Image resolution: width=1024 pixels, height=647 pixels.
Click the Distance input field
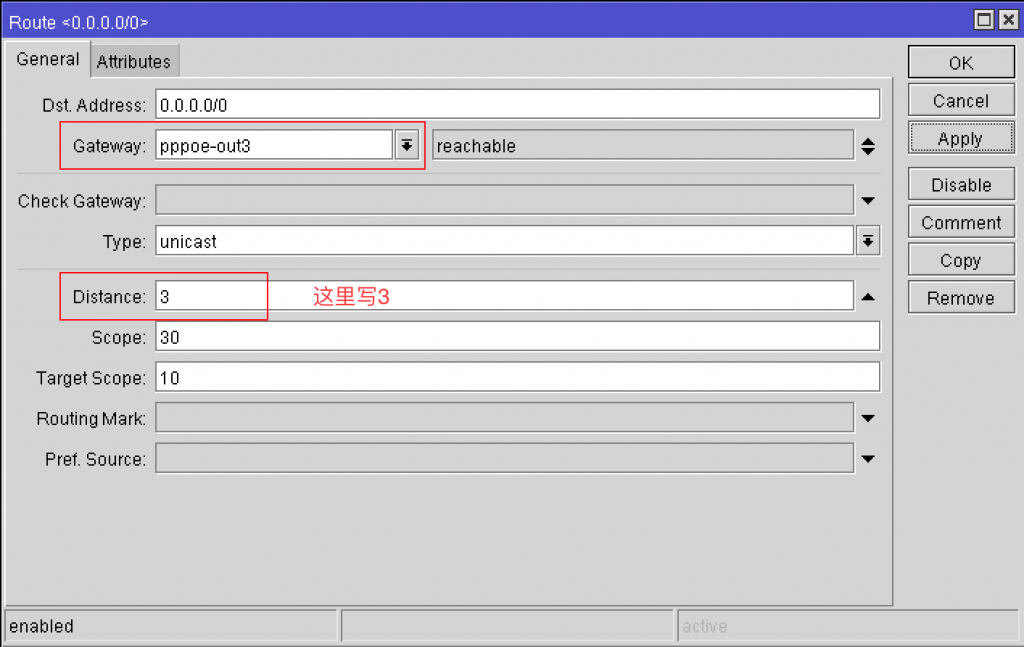(505, 296)
